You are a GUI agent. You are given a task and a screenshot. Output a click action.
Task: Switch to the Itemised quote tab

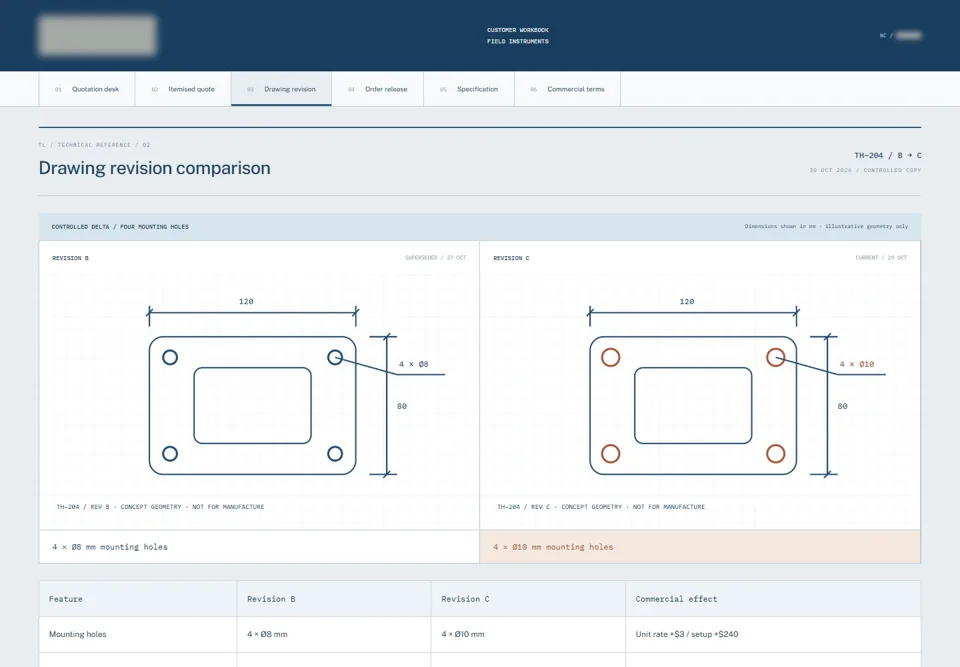[x=183, y=89]
